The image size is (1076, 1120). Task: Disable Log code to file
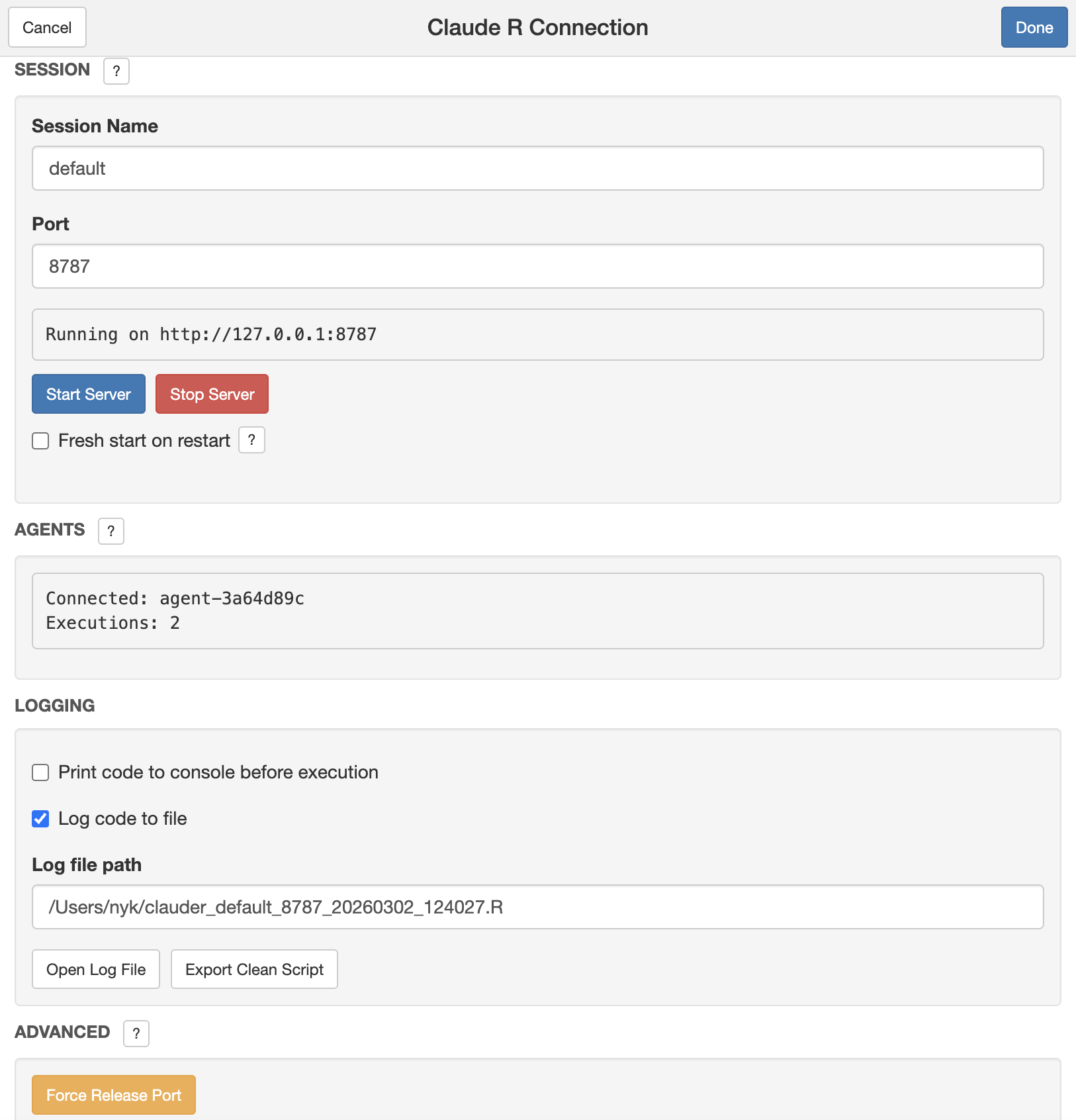pos(40,819)
